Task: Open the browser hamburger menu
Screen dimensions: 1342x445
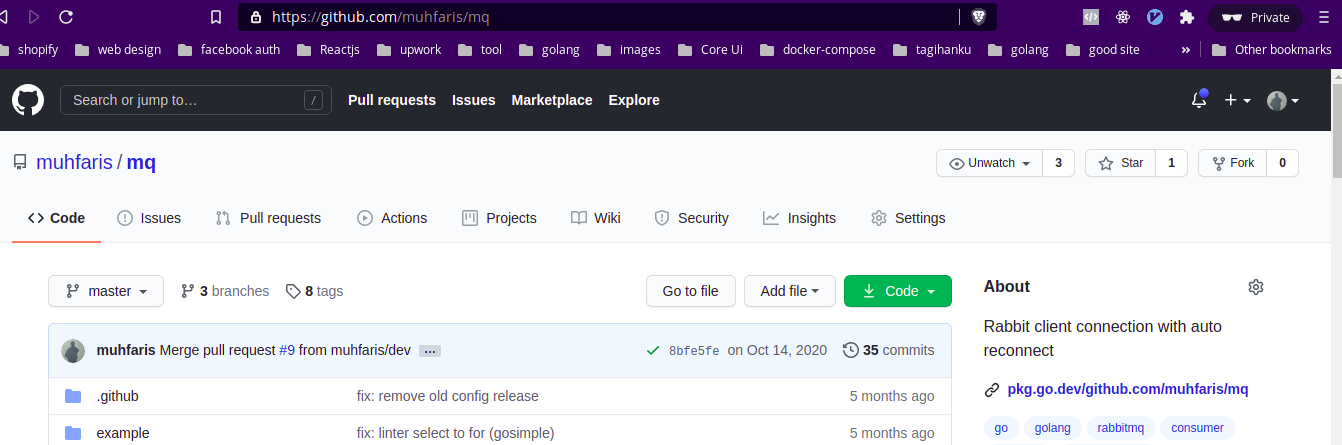Action: pyautogui.click(x=1323, y=17)
